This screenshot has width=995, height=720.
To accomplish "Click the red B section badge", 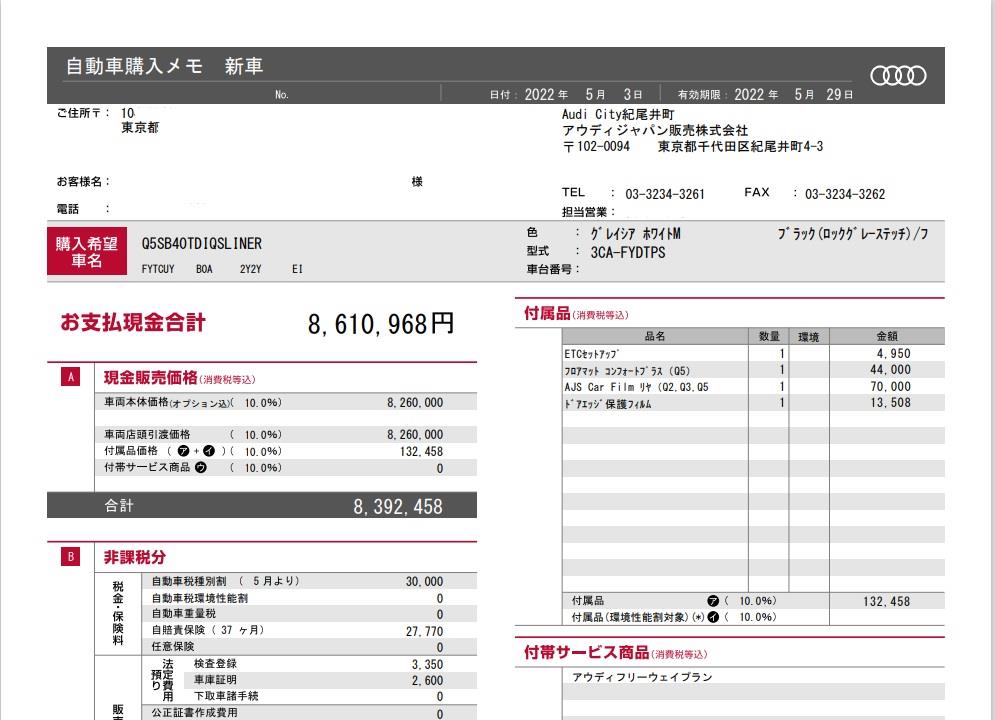I will (70, 556).
